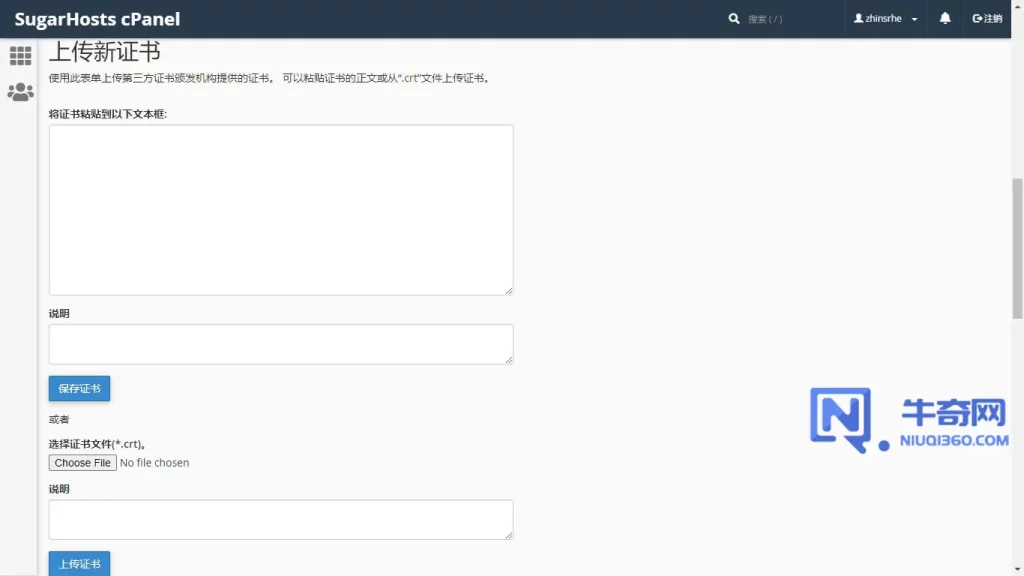Click the first 说明 description field
The width and height of the screenshot is (1024, 576).
[x=281, y=344]
